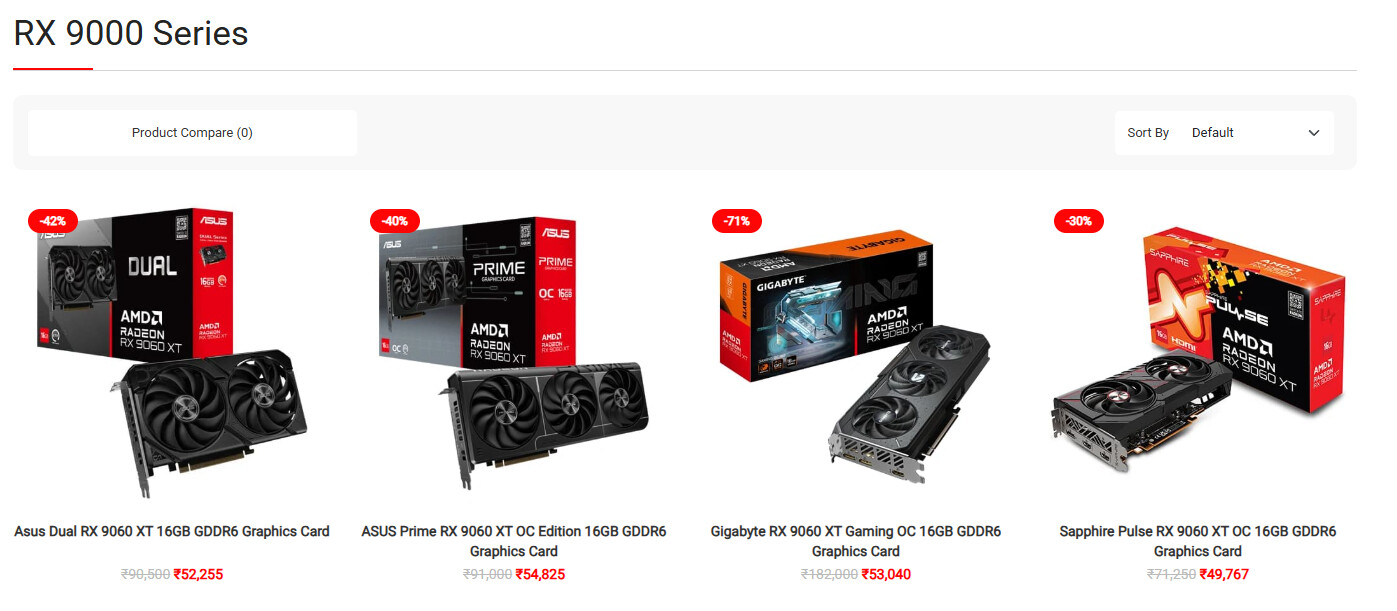Click Sapphire Pulse RX 9060 XT OC title

tap(1198, 541)
